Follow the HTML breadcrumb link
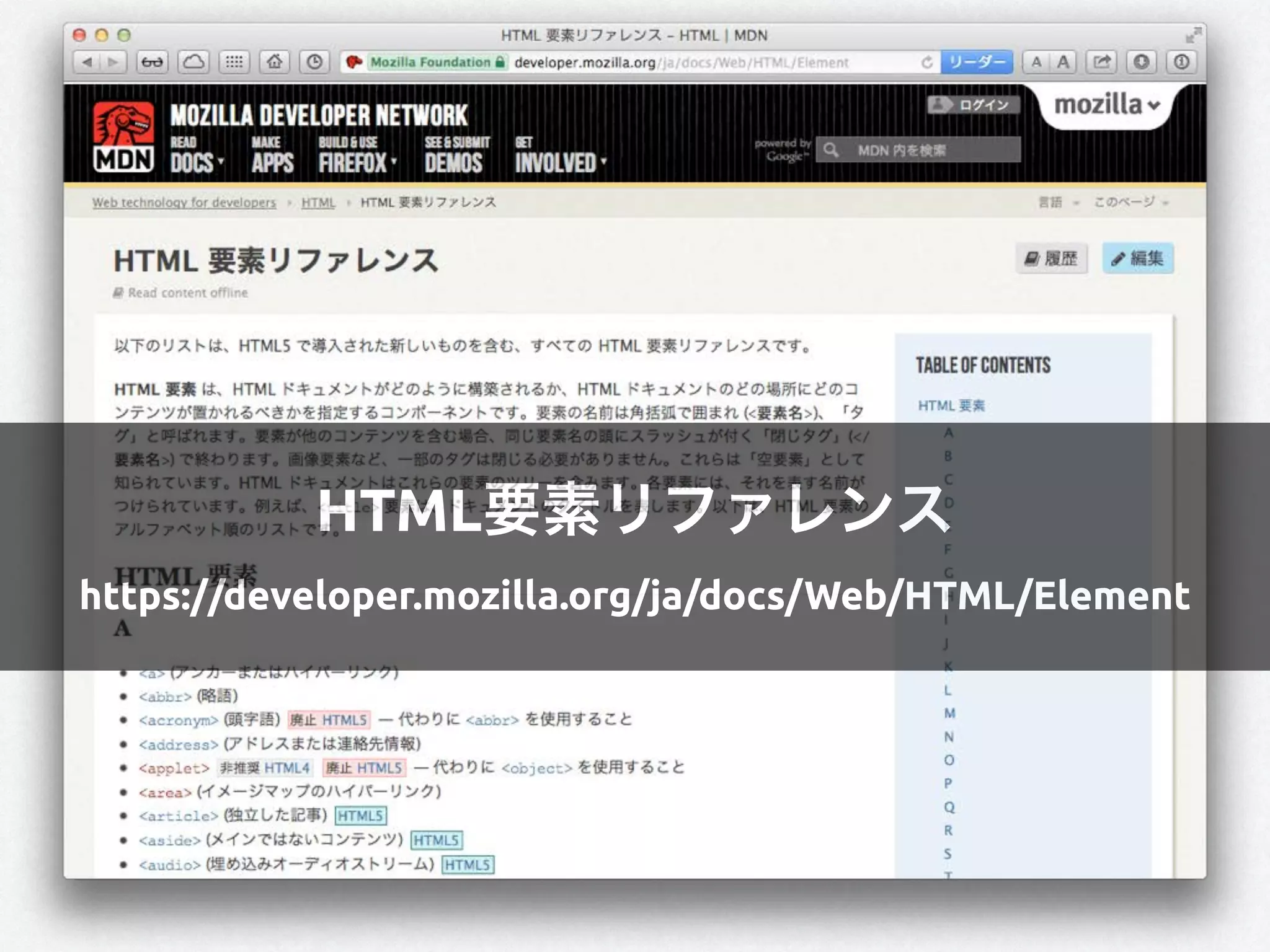 [318, 203]
